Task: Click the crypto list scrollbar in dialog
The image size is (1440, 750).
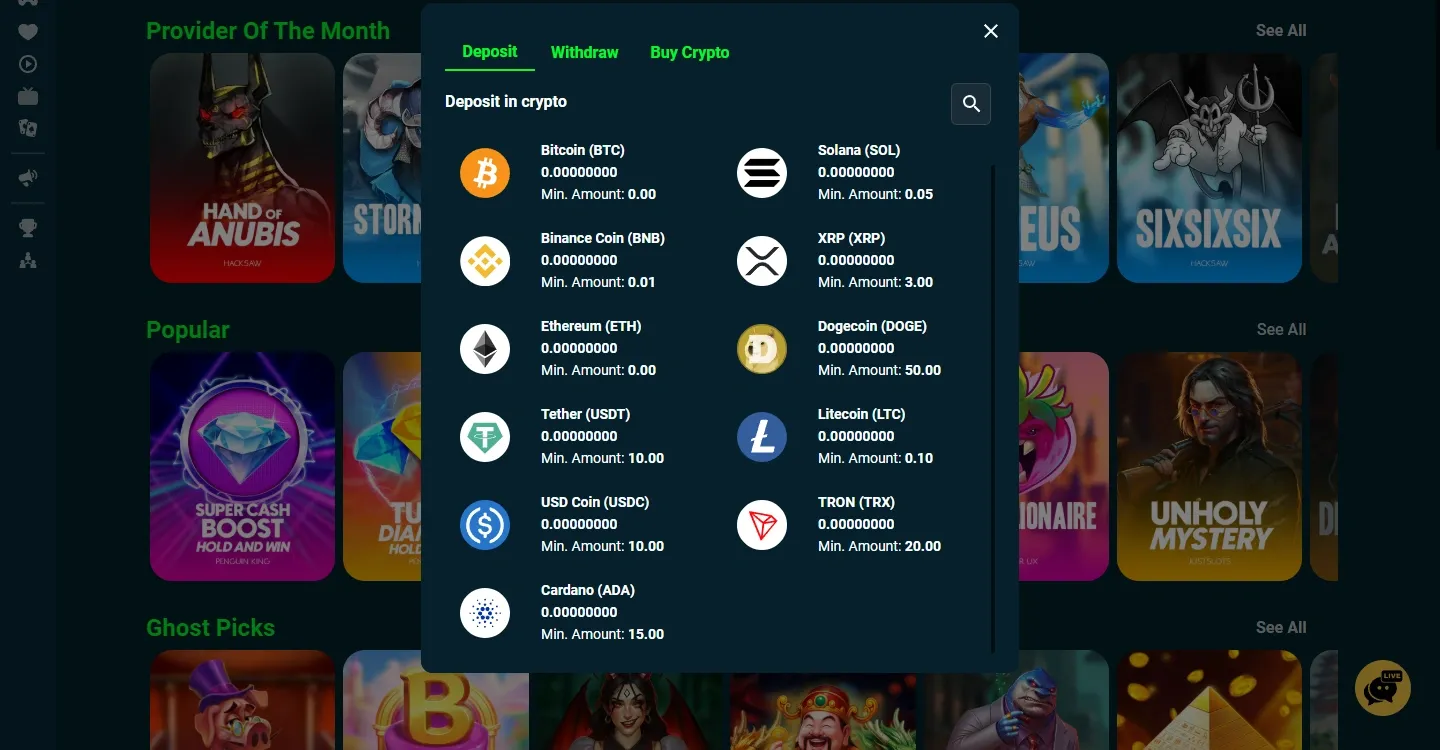Action: (993, 409)
